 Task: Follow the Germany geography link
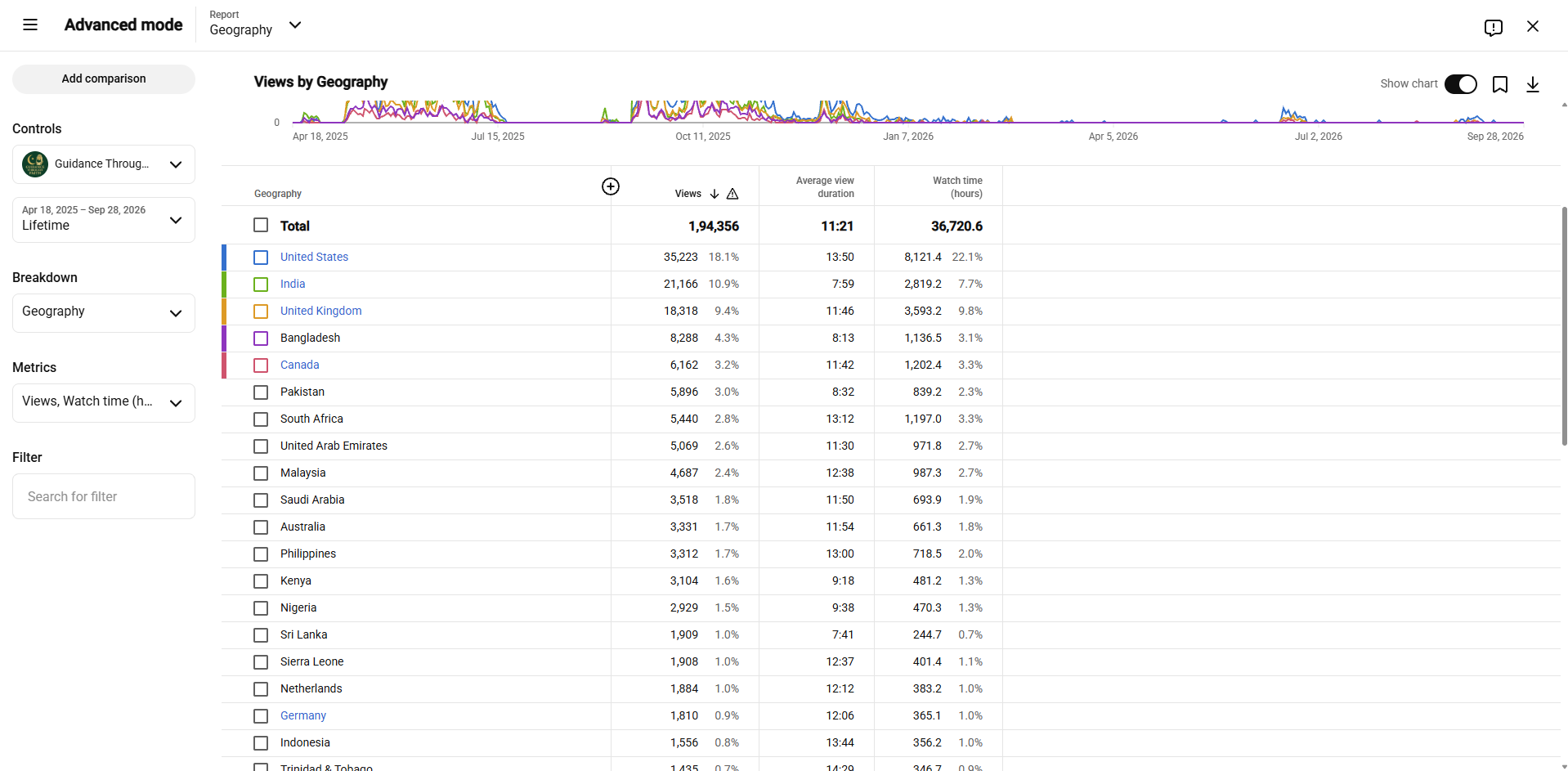[x=302, y=715]
